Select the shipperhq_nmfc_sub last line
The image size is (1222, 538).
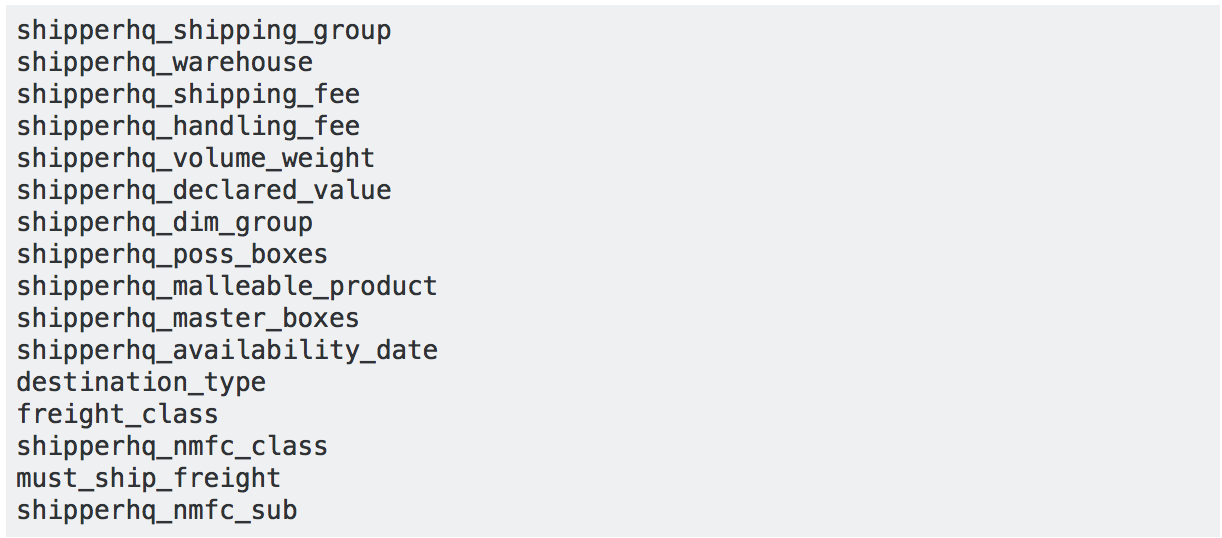tap(157, 511)
